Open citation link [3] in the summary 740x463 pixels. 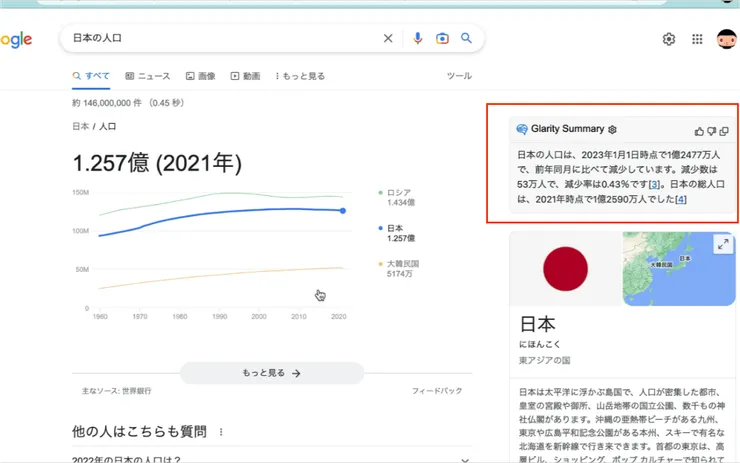pos(654,185)
